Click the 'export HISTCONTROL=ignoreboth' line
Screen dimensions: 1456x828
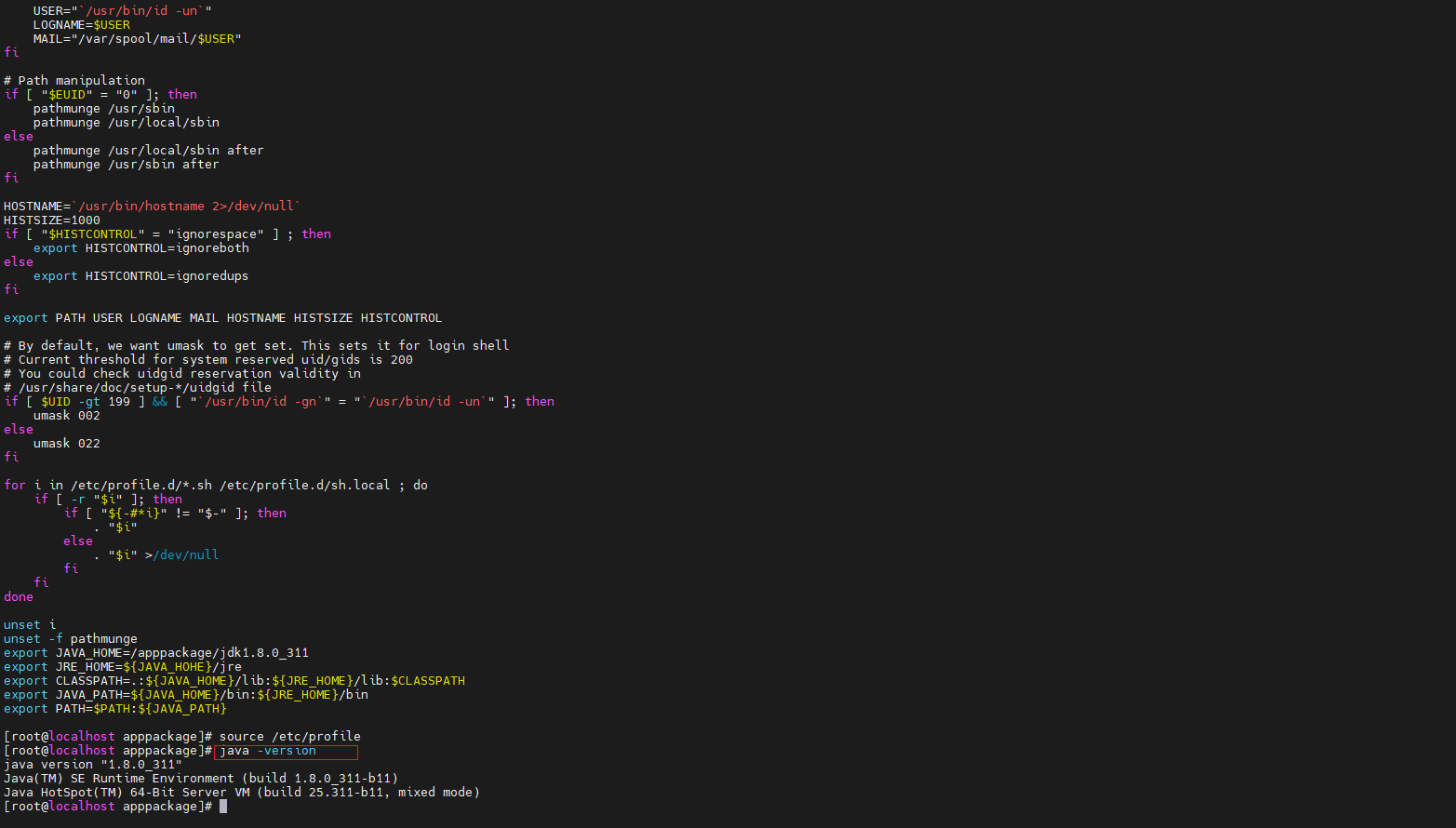point(141,248)
